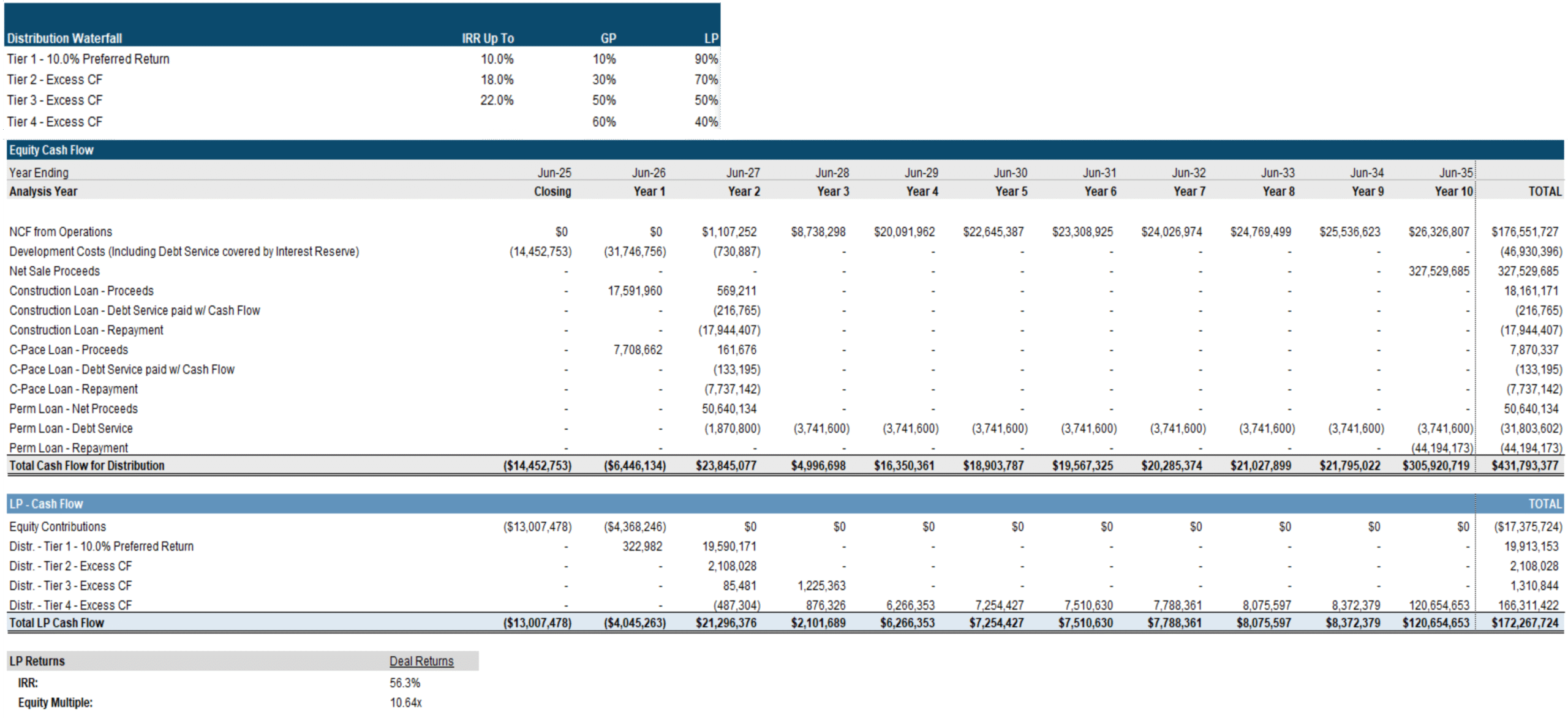Viewport: 1568px width, 718px height.
Task: Select Year 3 Tier 3 distribution 1,225,363
Action: [x=821, y=586]
